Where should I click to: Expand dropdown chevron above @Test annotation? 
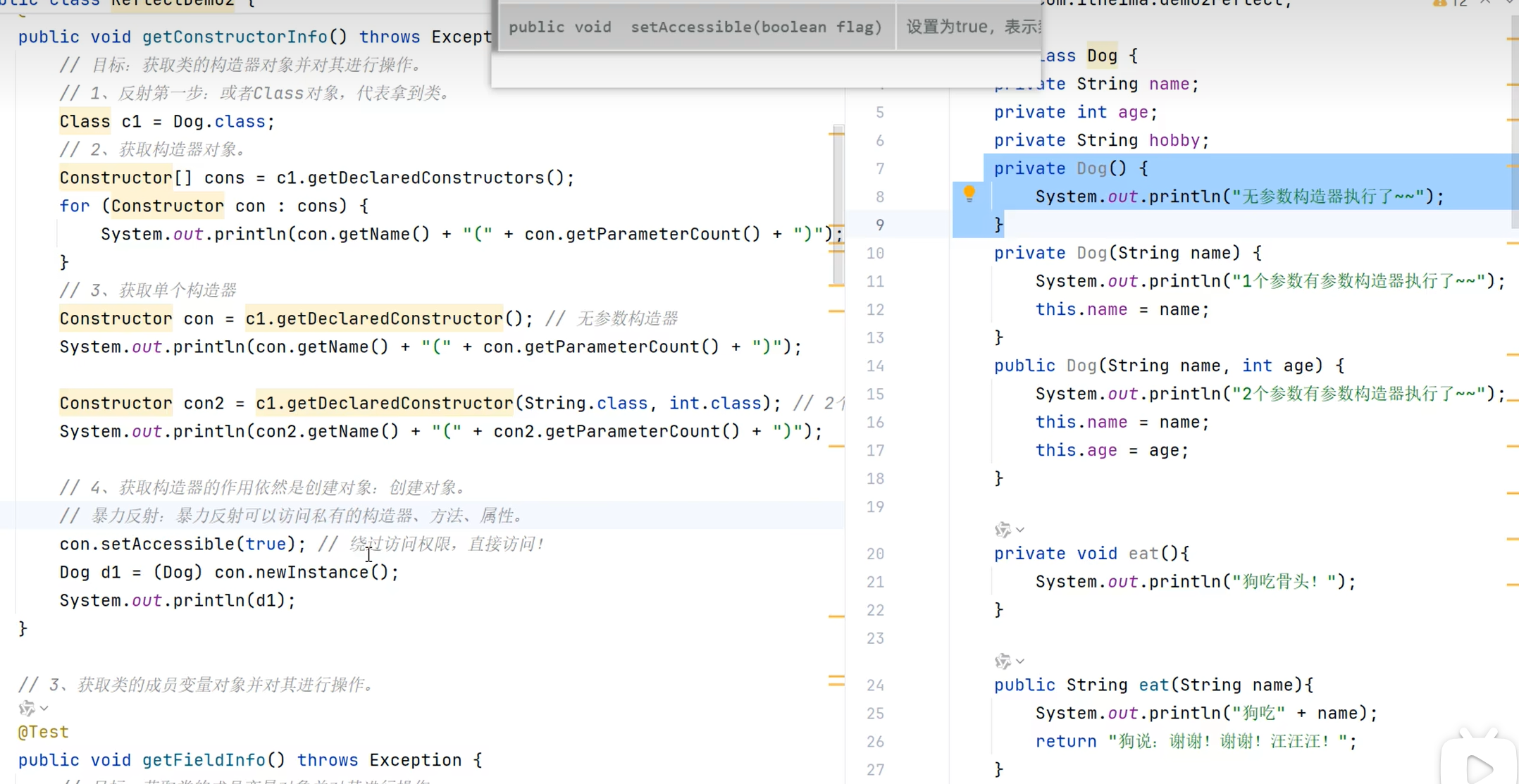[44, 708]
